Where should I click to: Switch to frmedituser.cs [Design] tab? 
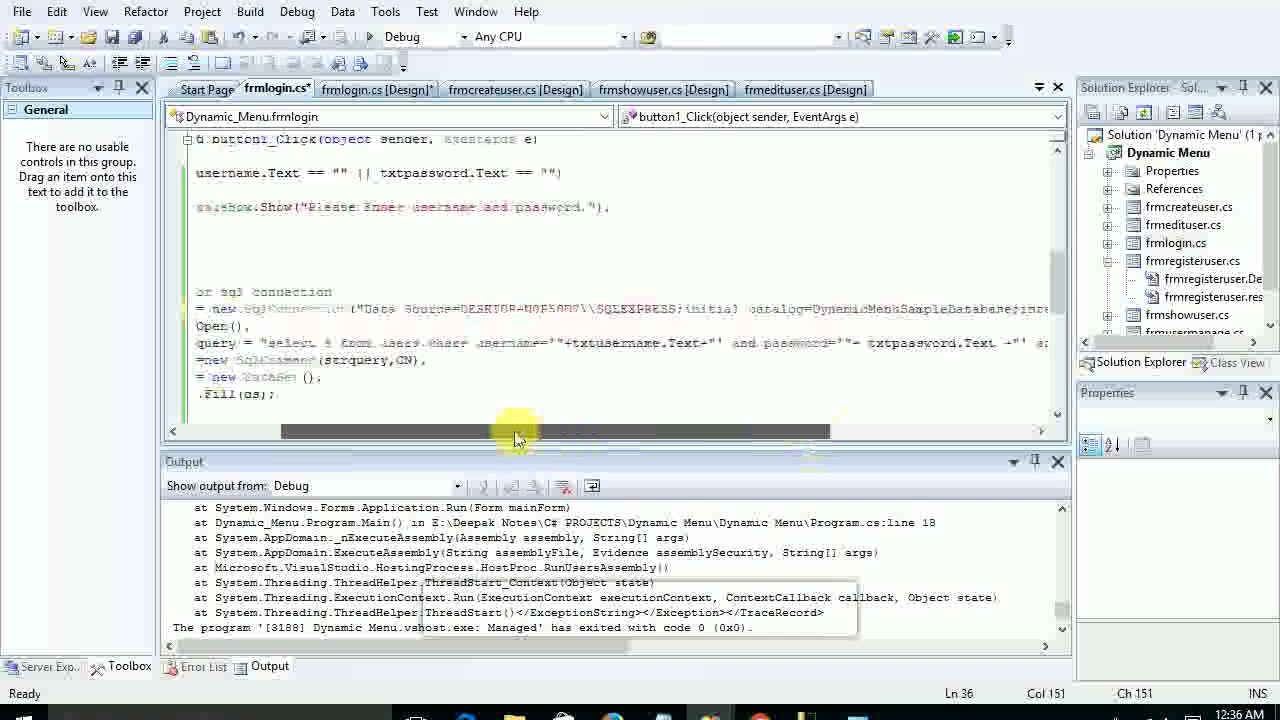click(x=805, y=90)
